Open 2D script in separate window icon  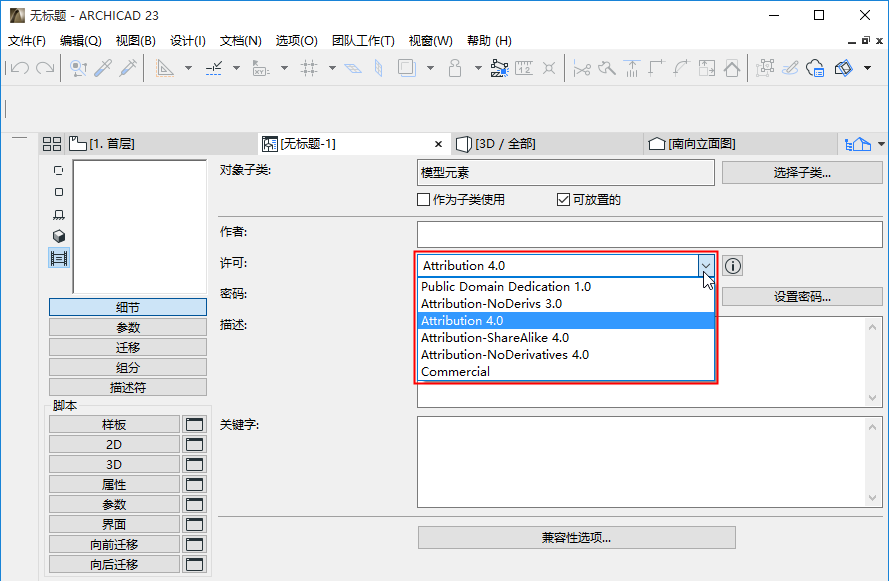point(194,444)
